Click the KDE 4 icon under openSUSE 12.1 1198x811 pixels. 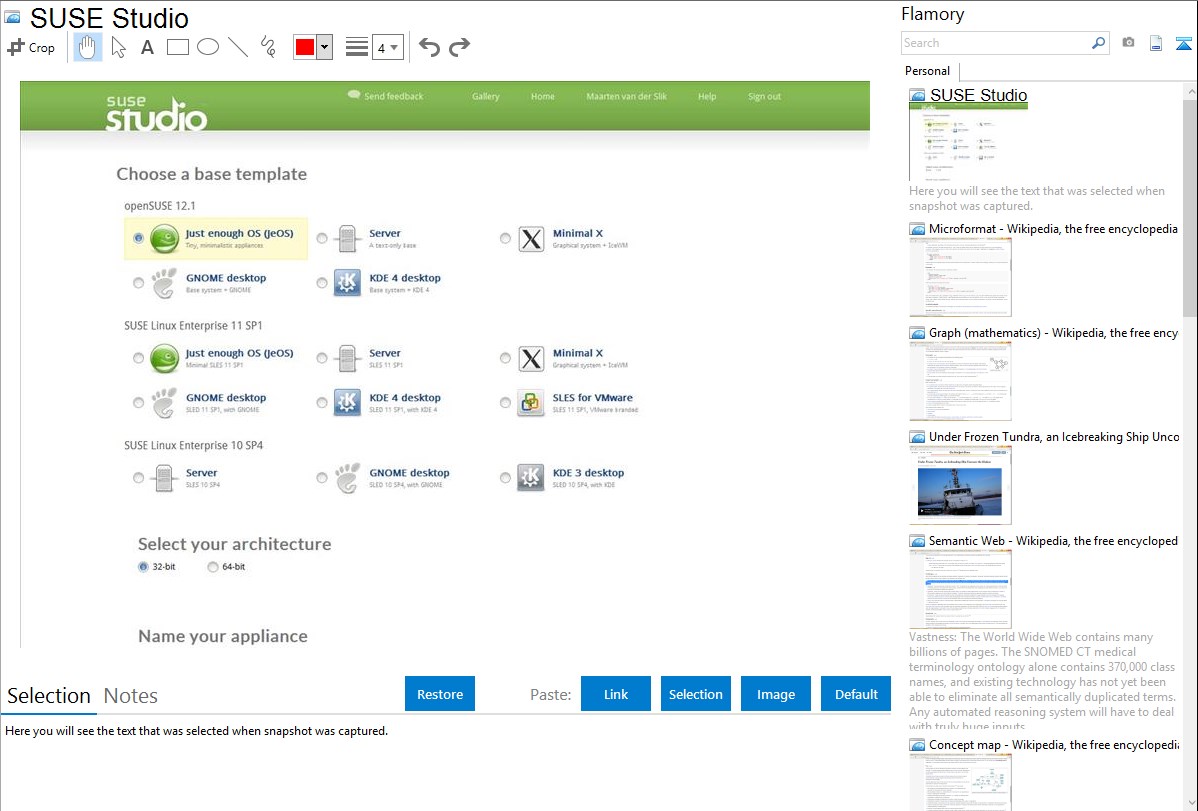[x=347, y=283]
